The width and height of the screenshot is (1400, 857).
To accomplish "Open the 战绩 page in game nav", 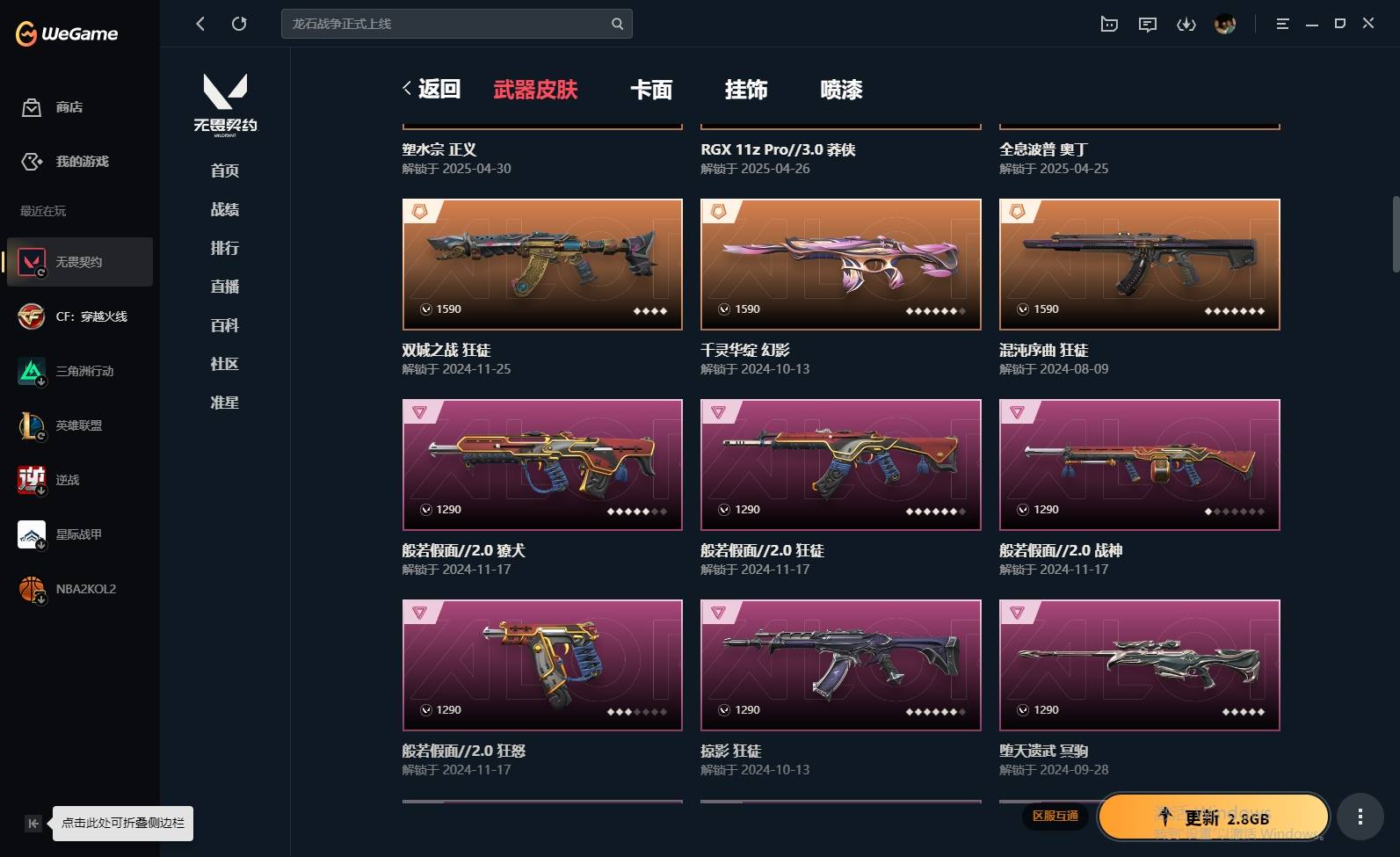I will pyautogui.click(x=225, y=209).
